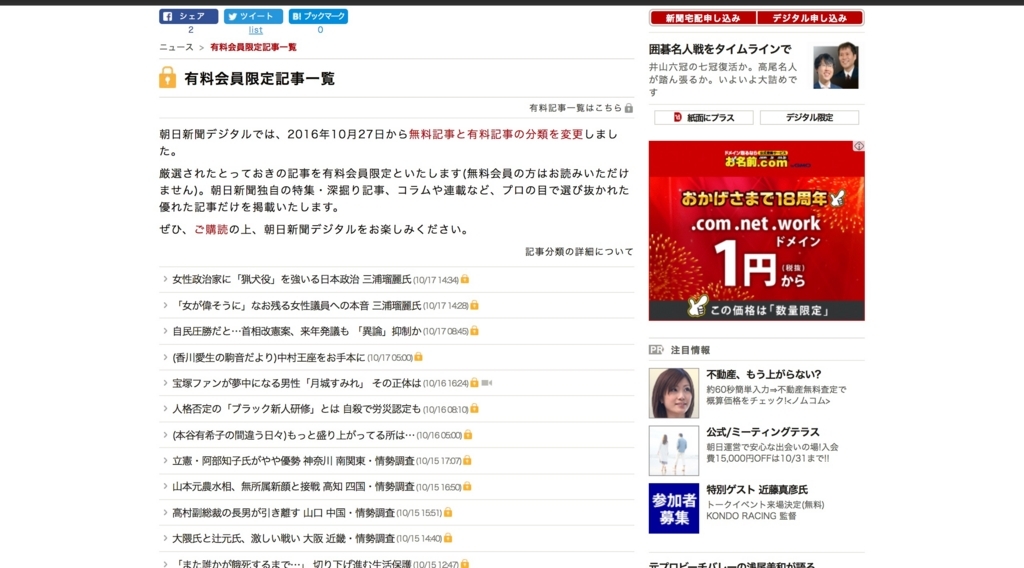Select the デジタル限定 tab
Screen dimensions: 1024x568
point(809,118)
